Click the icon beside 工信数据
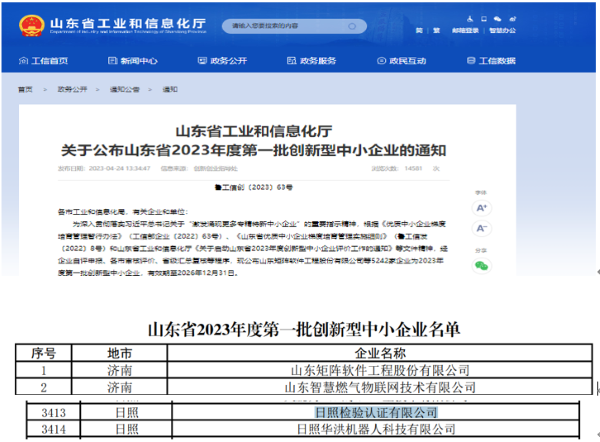600x442 pixels. tap(471, 60)
